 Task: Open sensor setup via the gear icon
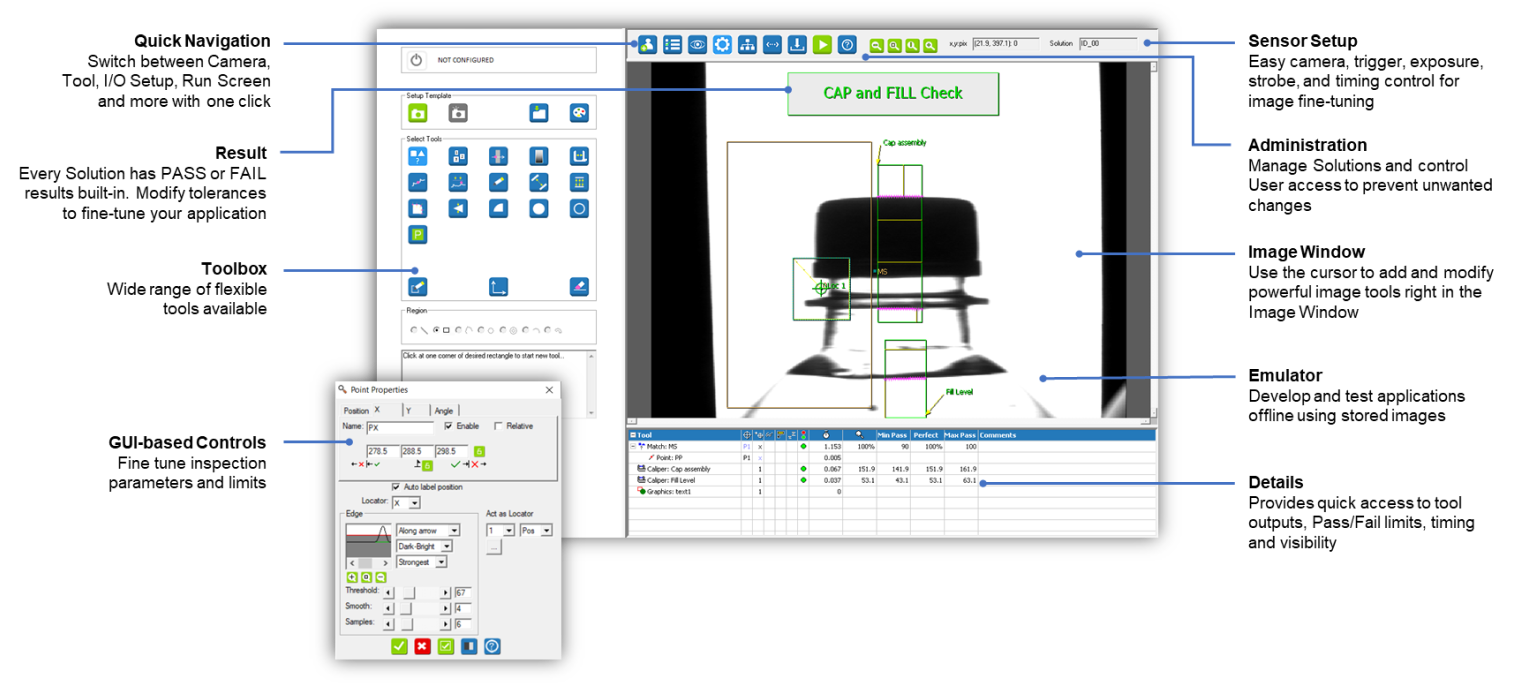722,44
